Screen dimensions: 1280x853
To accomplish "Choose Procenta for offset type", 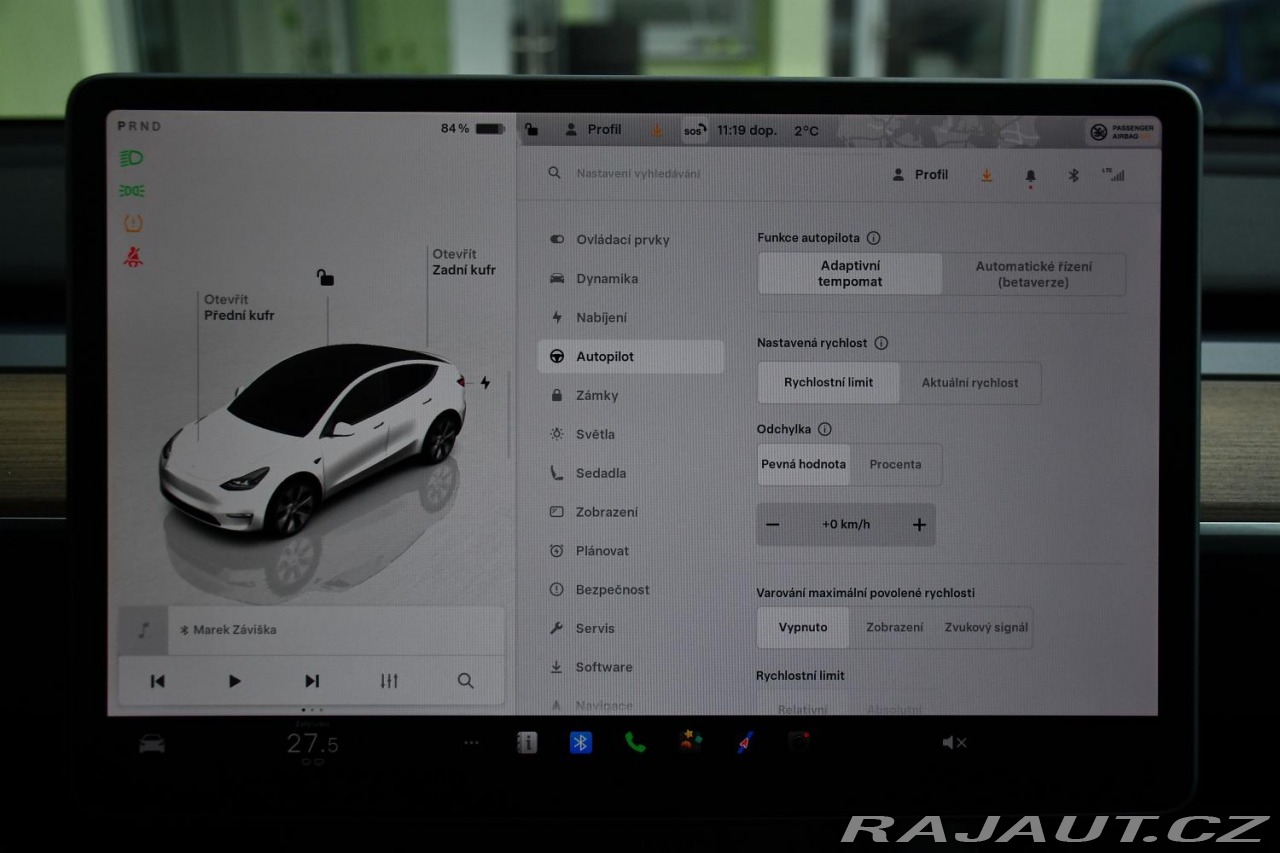I will 895,465.
